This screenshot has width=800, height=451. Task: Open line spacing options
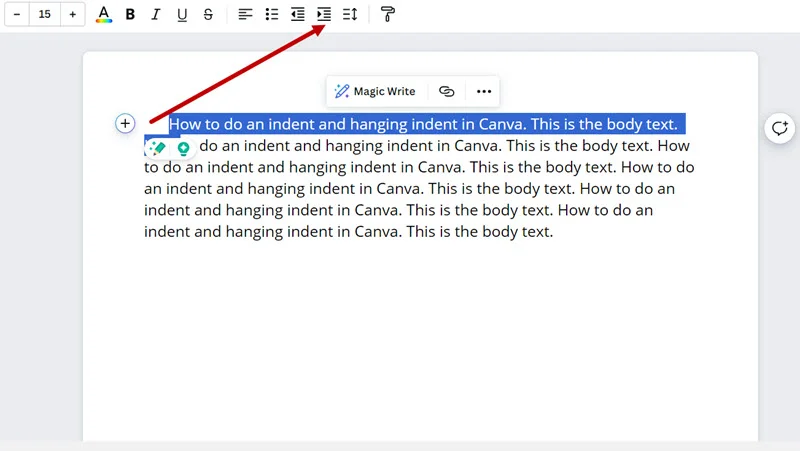tap(350, 14)
